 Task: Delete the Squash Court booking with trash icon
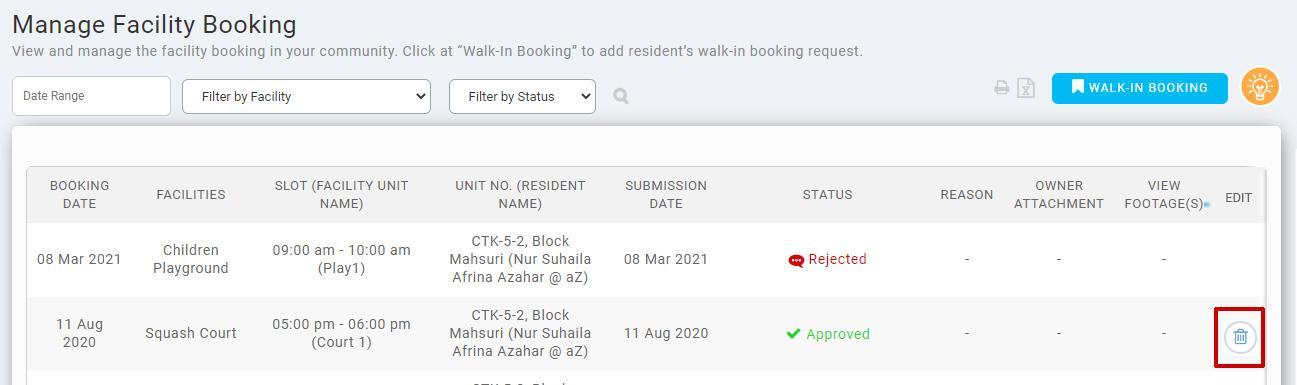(1240, 337)
